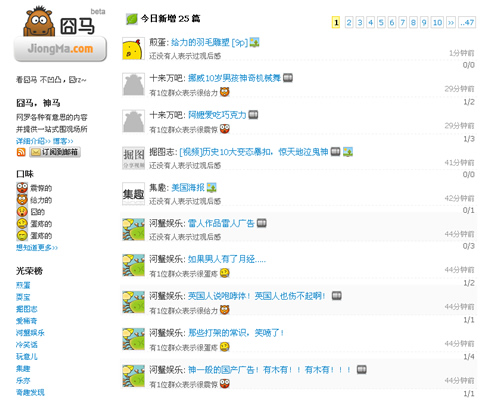The image size is (500, 400).
Task: Click the 蛋疼 face under 那些打架的常识
Action: (x=225, y=347)
